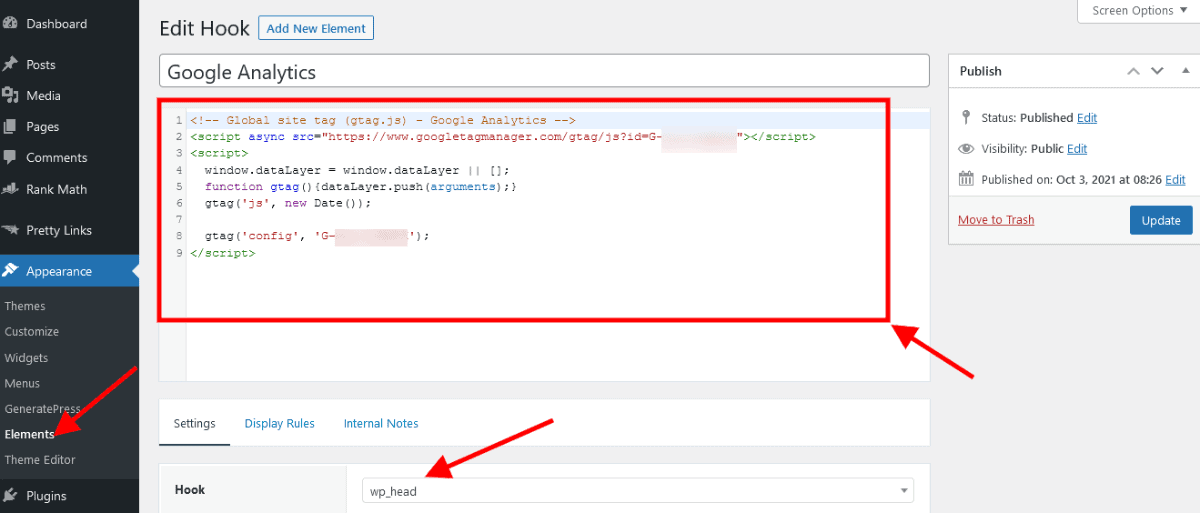Click the gtag('config' code line
1200x513 pixels.
pos(317,236)
